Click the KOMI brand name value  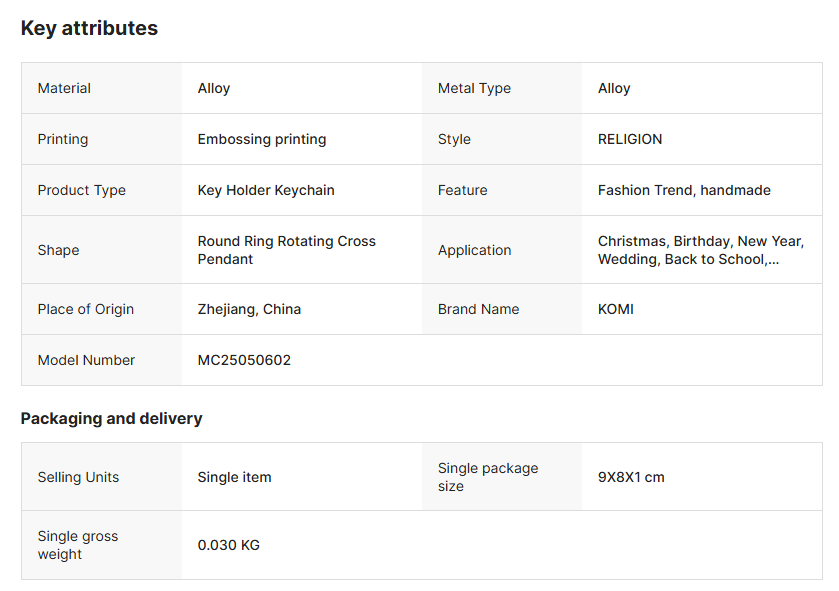click(616, 309)
